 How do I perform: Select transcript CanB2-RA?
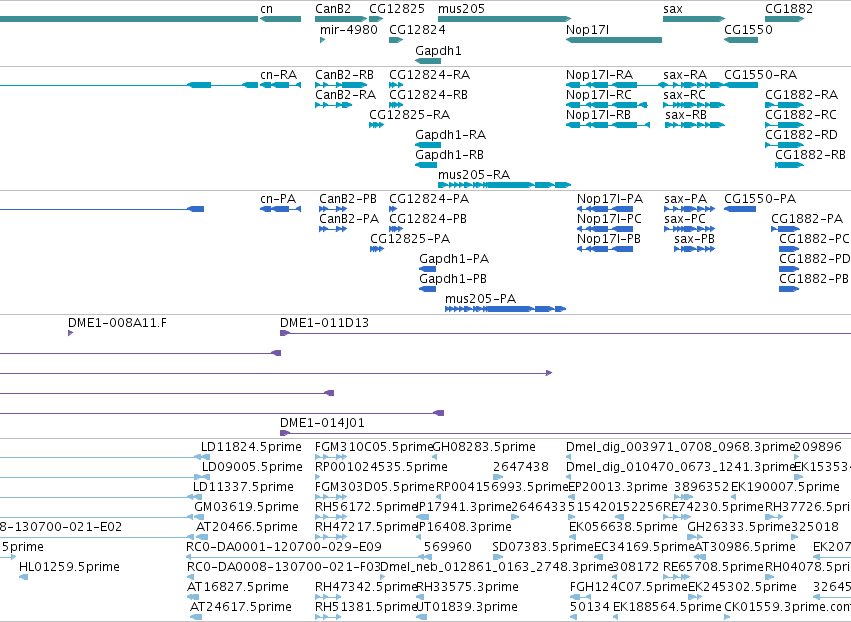[x=345, y=94]
